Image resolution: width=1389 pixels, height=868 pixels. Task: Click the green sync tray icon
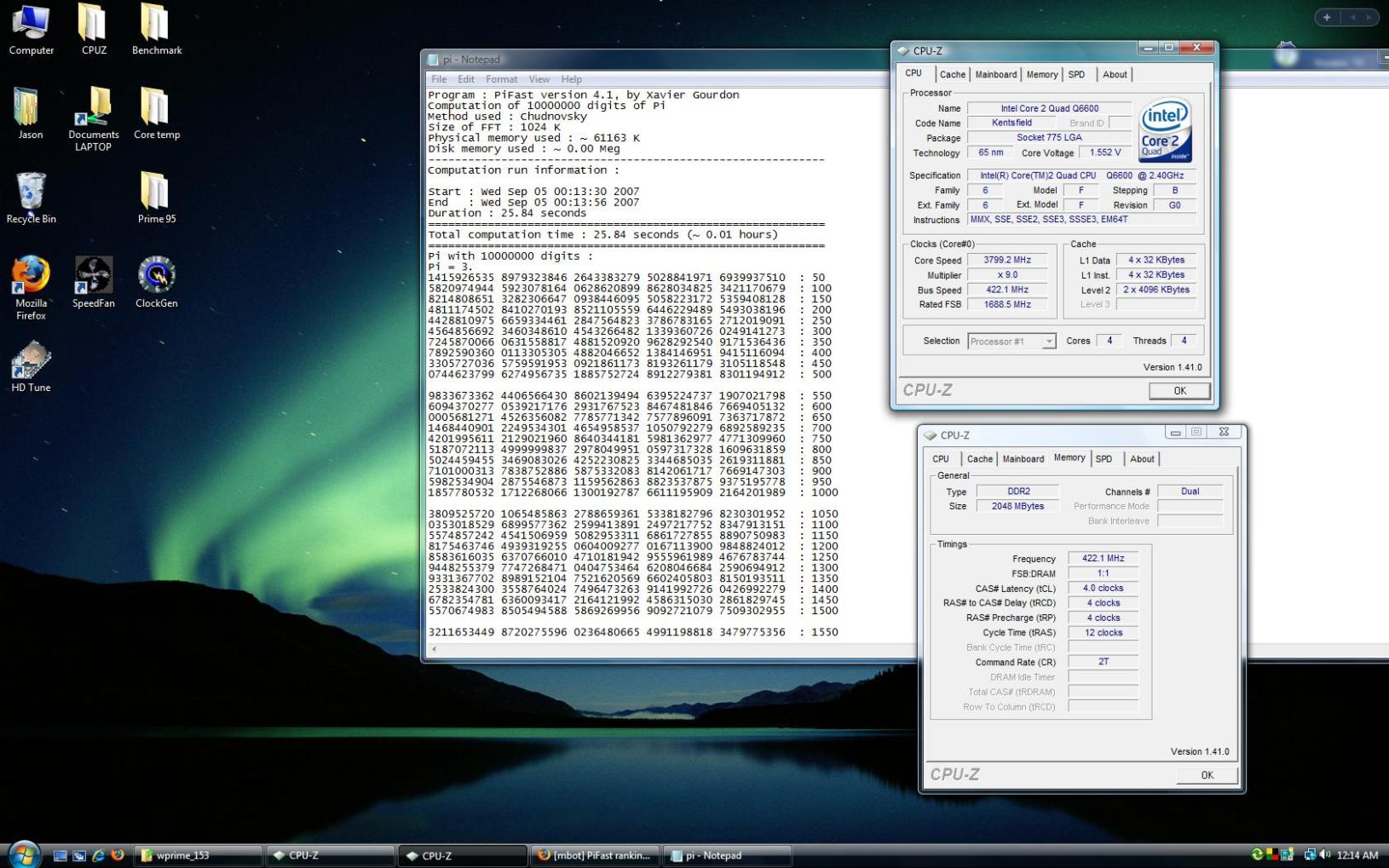pyautogui.click(x=1257, y=854)
